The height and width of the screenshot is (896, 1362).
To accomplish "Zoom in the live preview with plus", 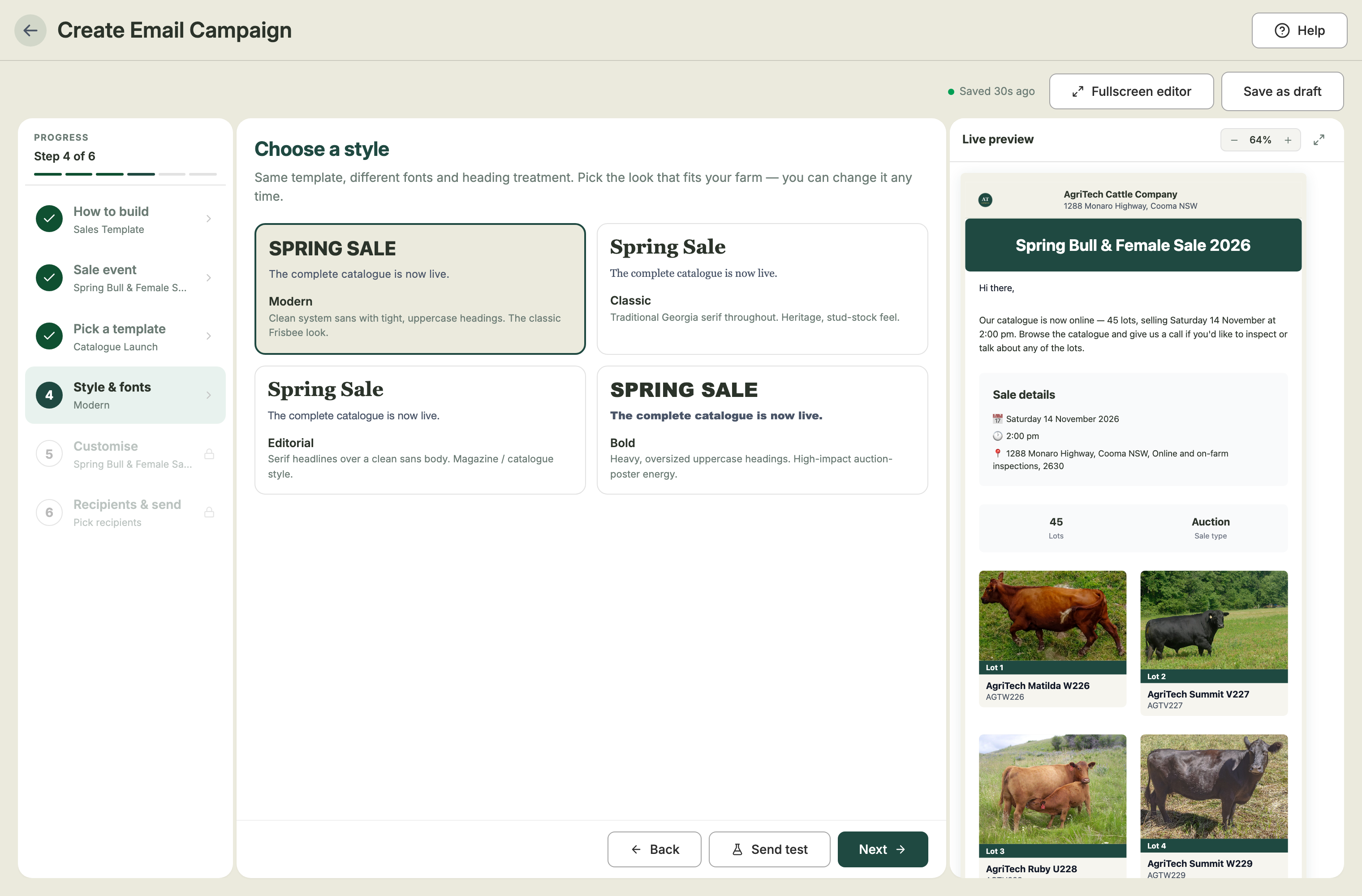I will (x=1288, y=140).
